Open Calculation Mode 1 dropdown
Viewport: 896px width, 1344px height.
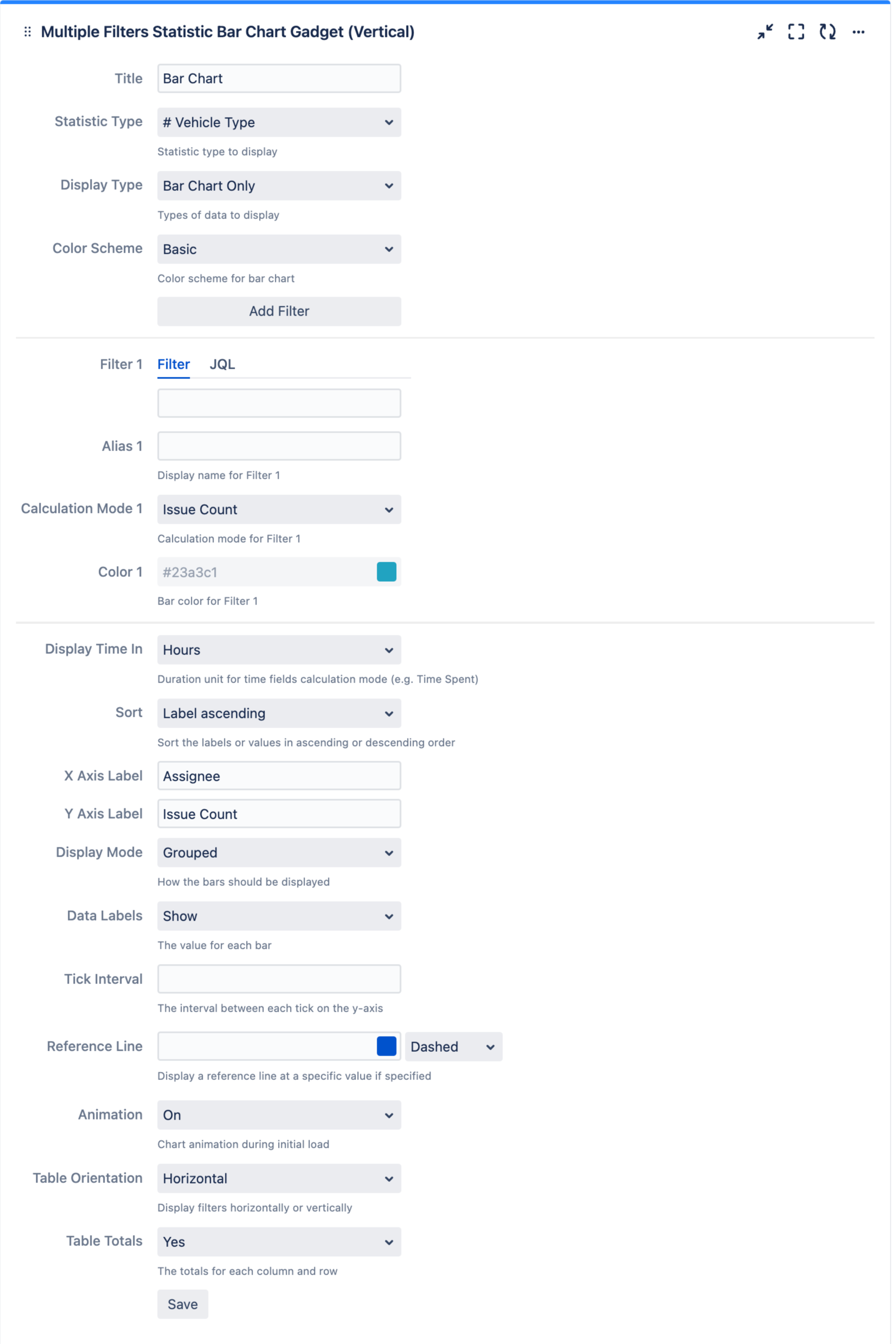click(278, 509)
